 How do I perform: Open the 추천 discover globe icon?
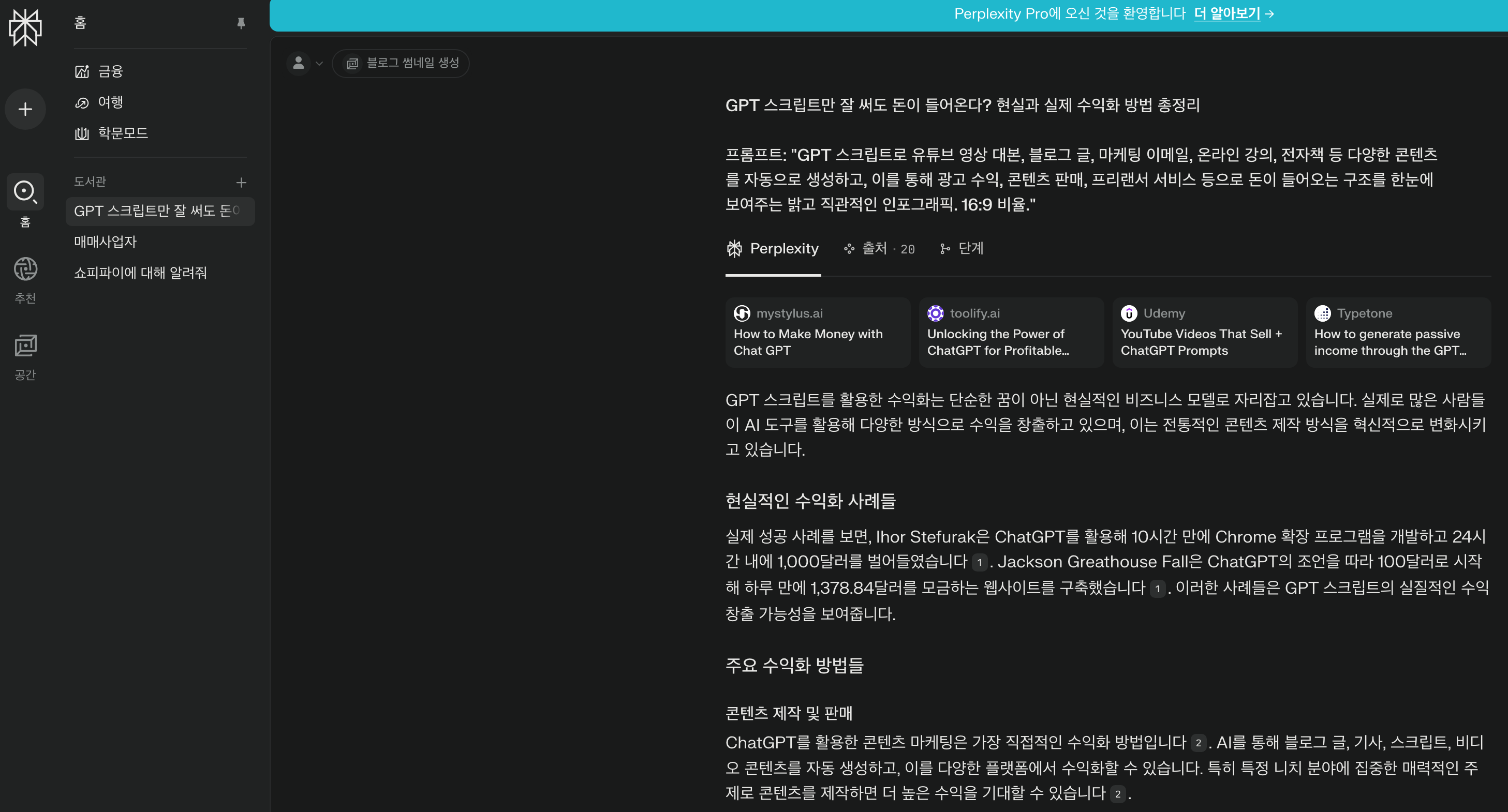pos(25,269)
